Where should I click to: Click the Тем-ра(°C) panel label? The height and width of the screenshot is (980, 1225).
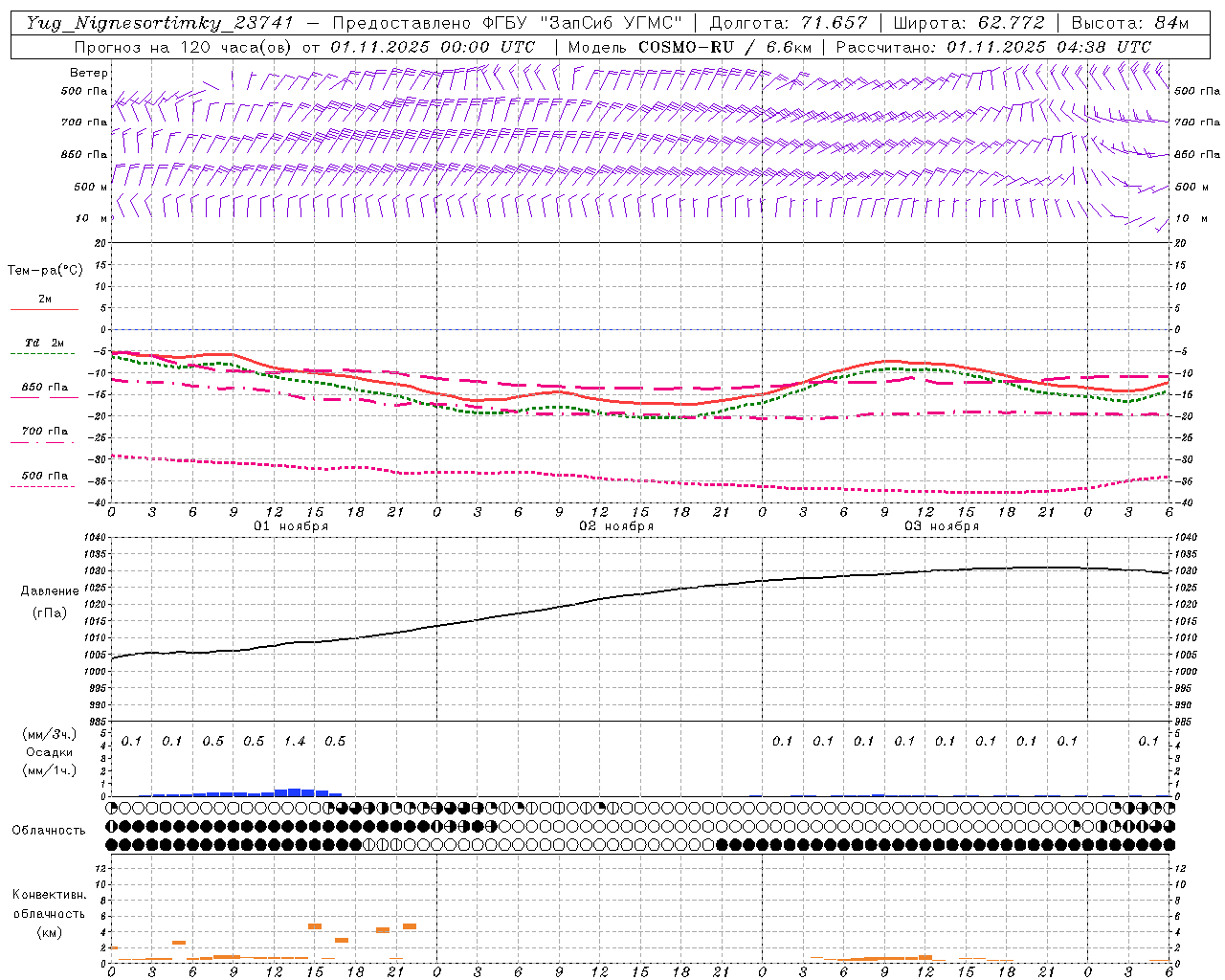tap(45, 271)
